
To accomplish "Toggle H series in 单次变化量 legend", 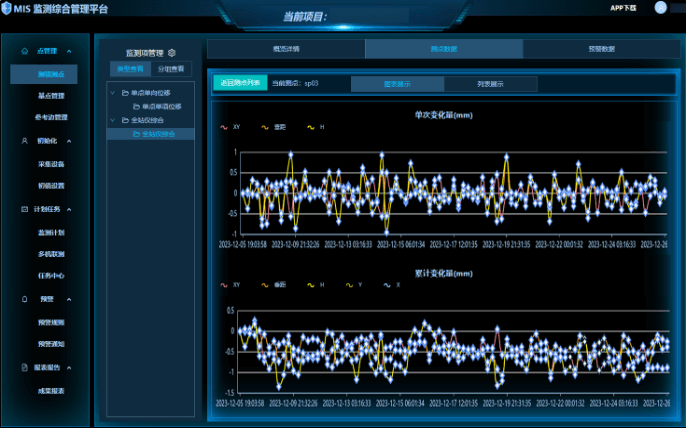I will (x=310, y=128).
